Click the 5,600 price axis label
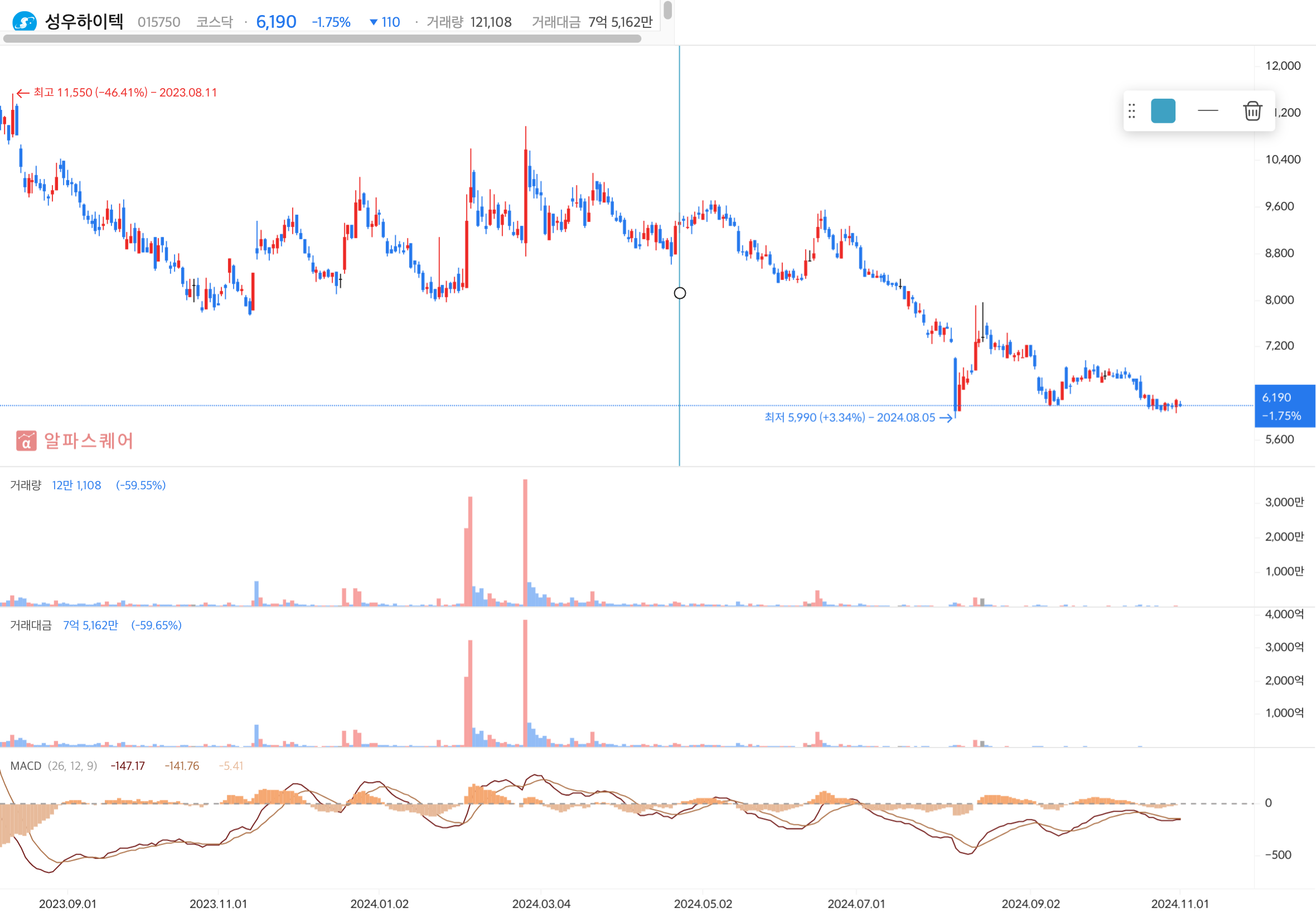 [1279, 440]
